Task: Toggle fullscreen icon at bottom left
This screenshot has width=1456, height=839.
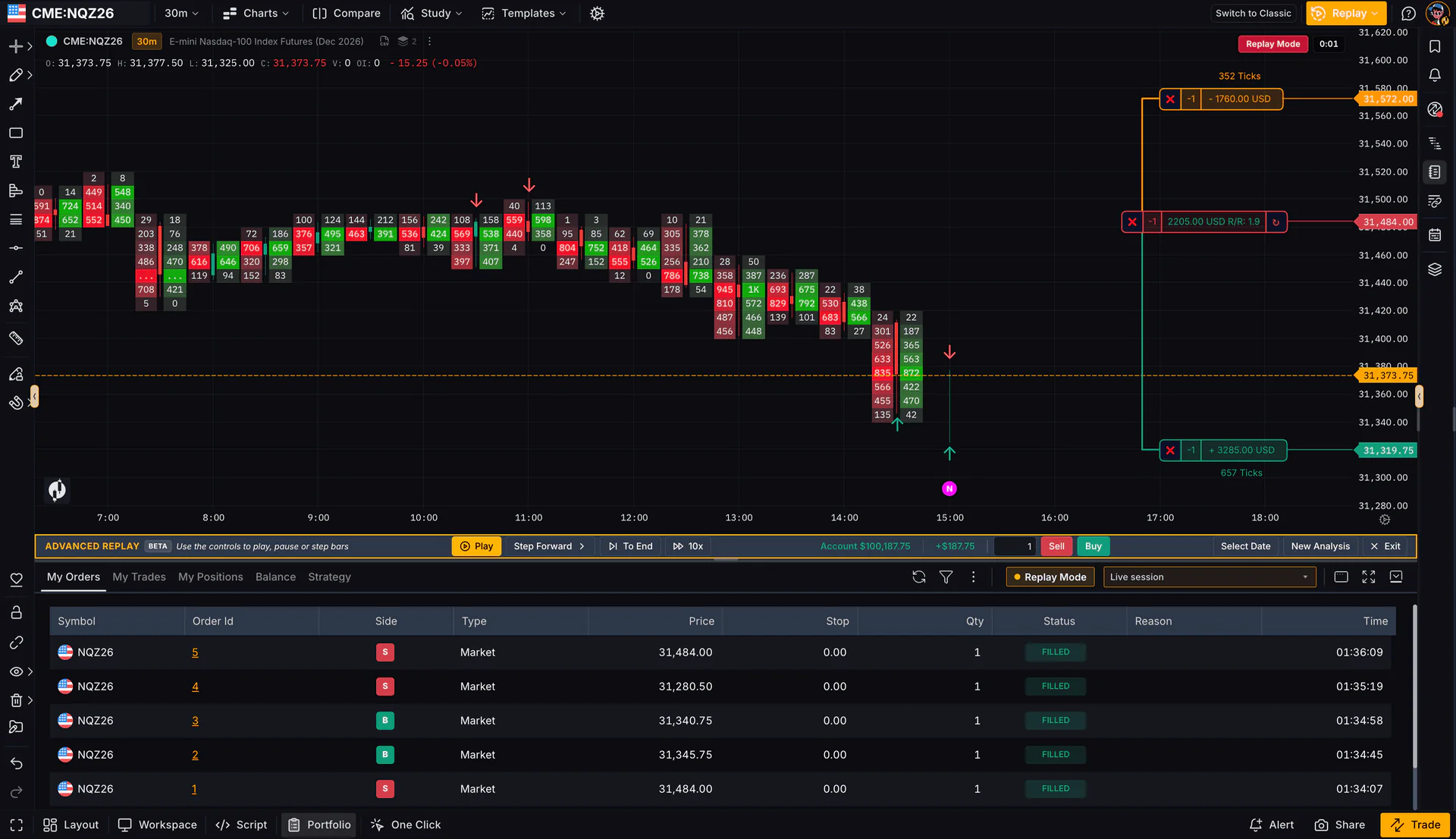Action: (16, 825)
